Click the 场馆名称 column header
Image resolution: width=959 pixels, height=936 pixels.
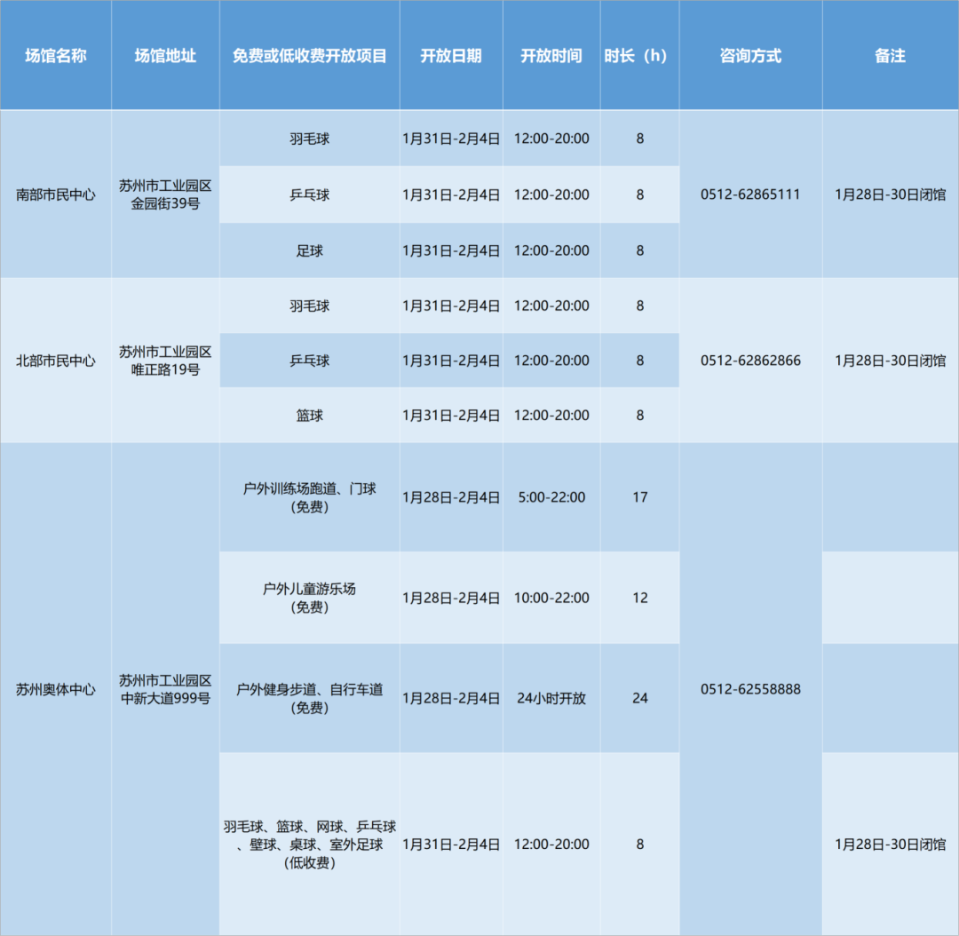[x=55, y=56]
